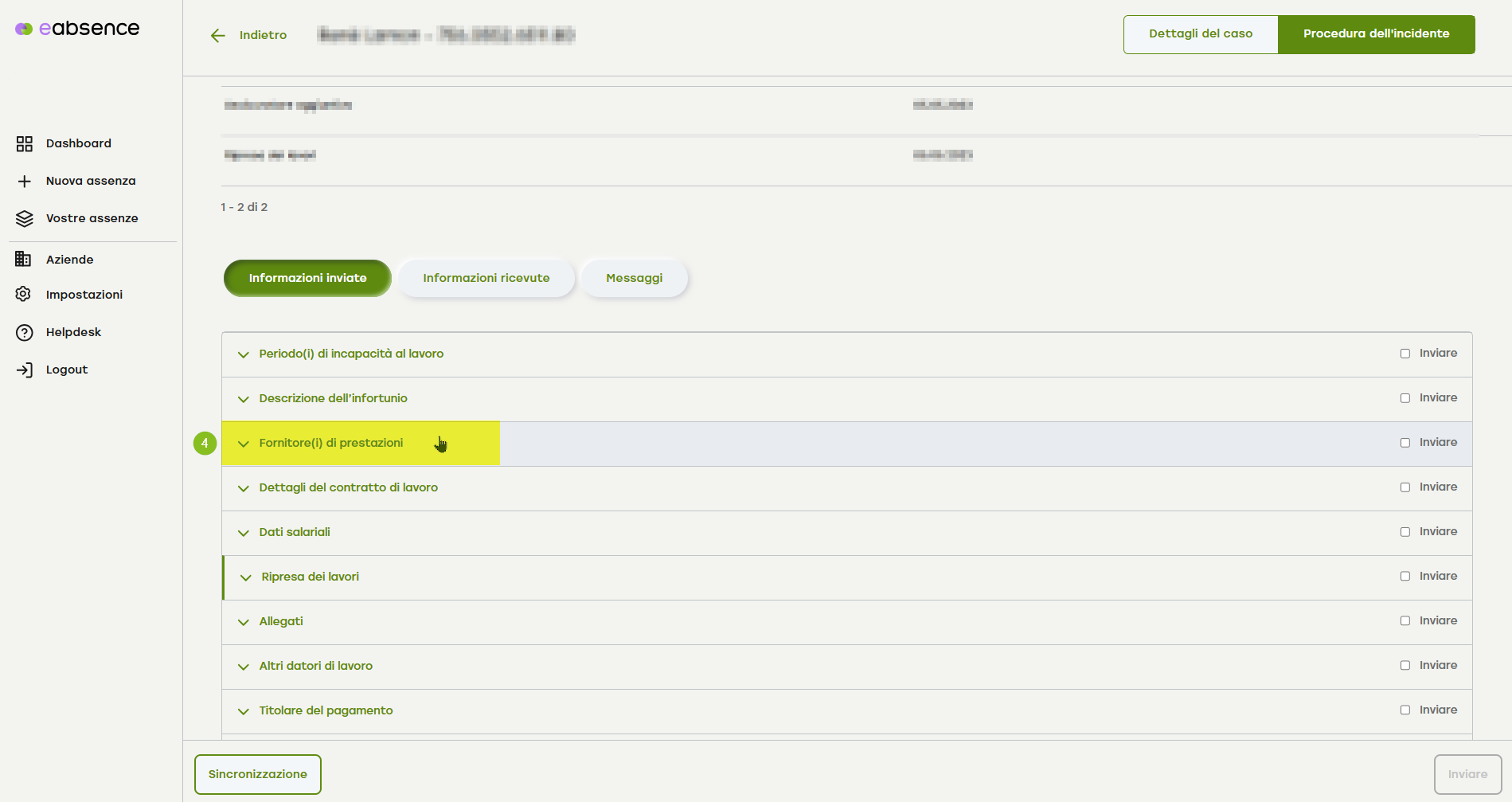Click the Dettagli del caso button

[x=1200, y=34]
